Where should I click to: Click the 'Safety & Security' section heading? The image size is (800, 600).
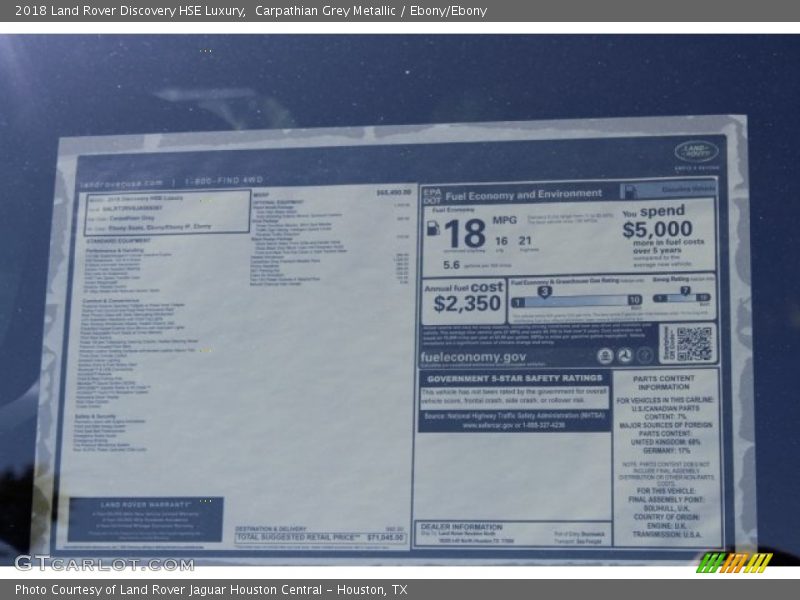click(95, 416)
